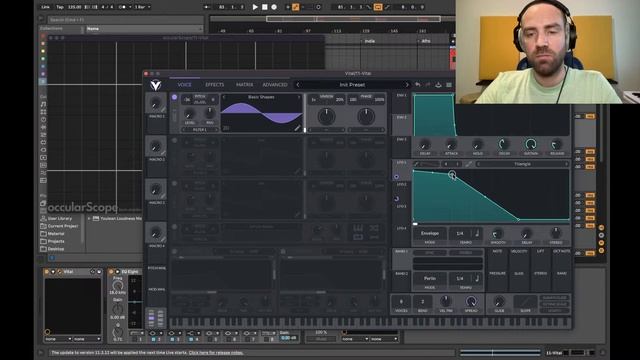The width and height of the screenshot is (640, 360).
Task: Switch to the Matrix tab
Action: coord(244,85)
